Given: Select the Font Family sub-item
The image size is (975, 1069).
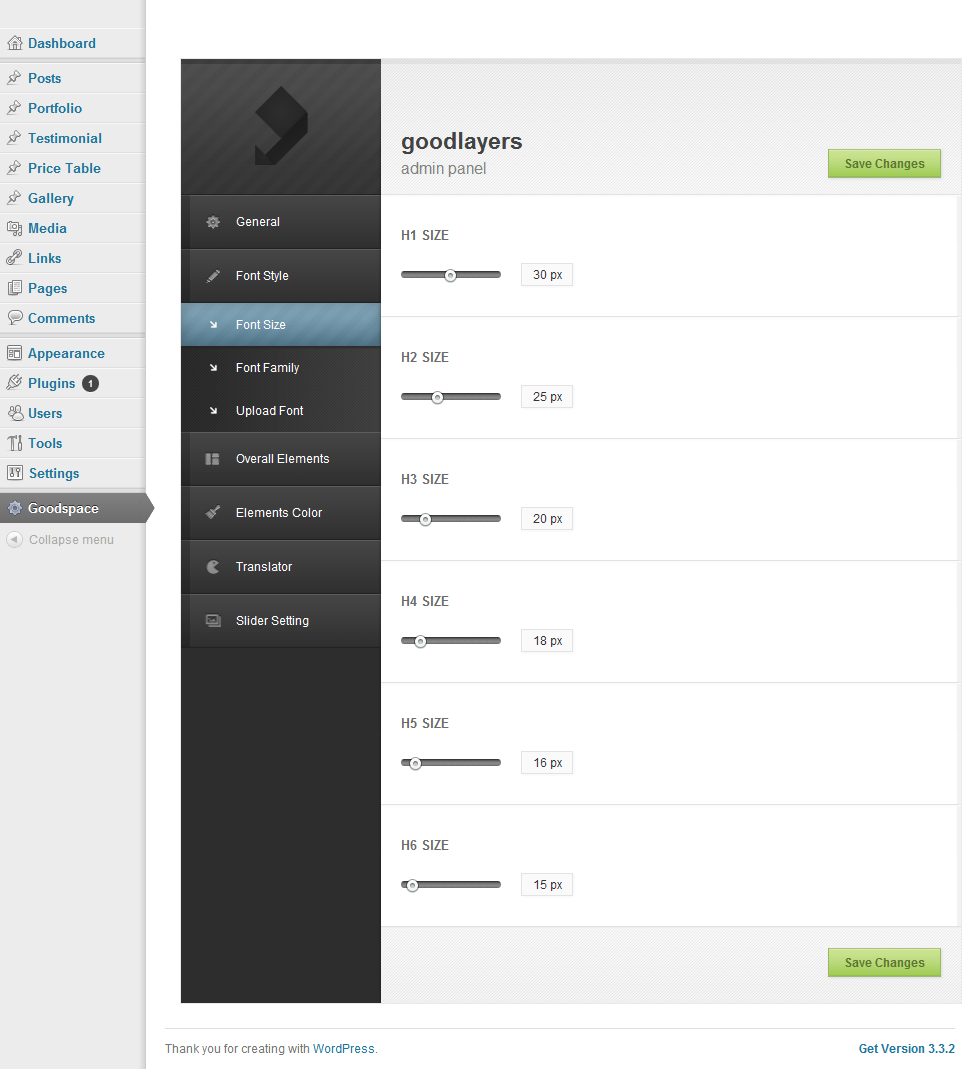Looking at the screenshot, I should (281, 367).
